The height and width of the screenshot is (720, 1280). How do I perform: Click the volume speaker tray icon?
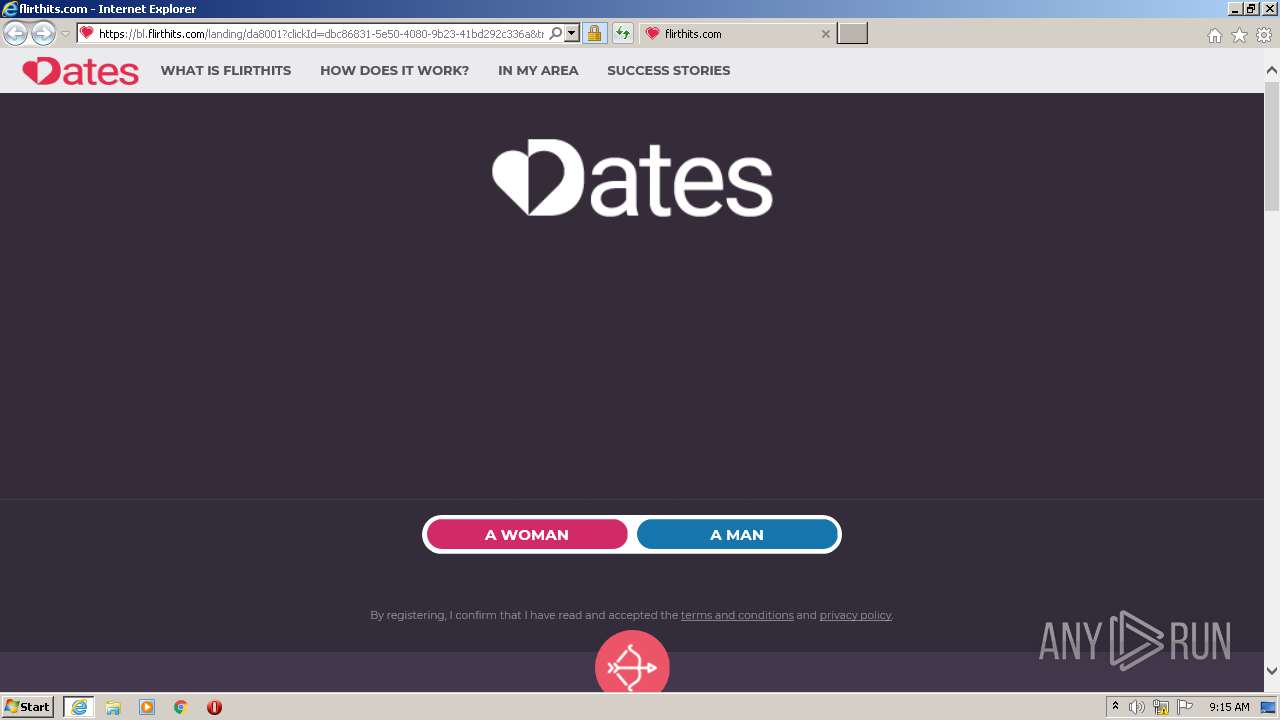point(1137,707)
